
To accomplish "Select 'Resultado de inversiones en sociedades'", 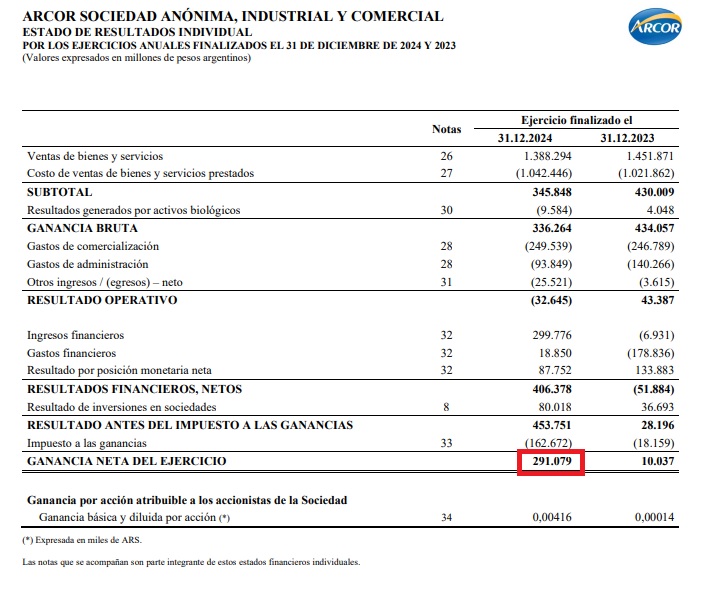I will pyautogui.click(x=121, y=407).
